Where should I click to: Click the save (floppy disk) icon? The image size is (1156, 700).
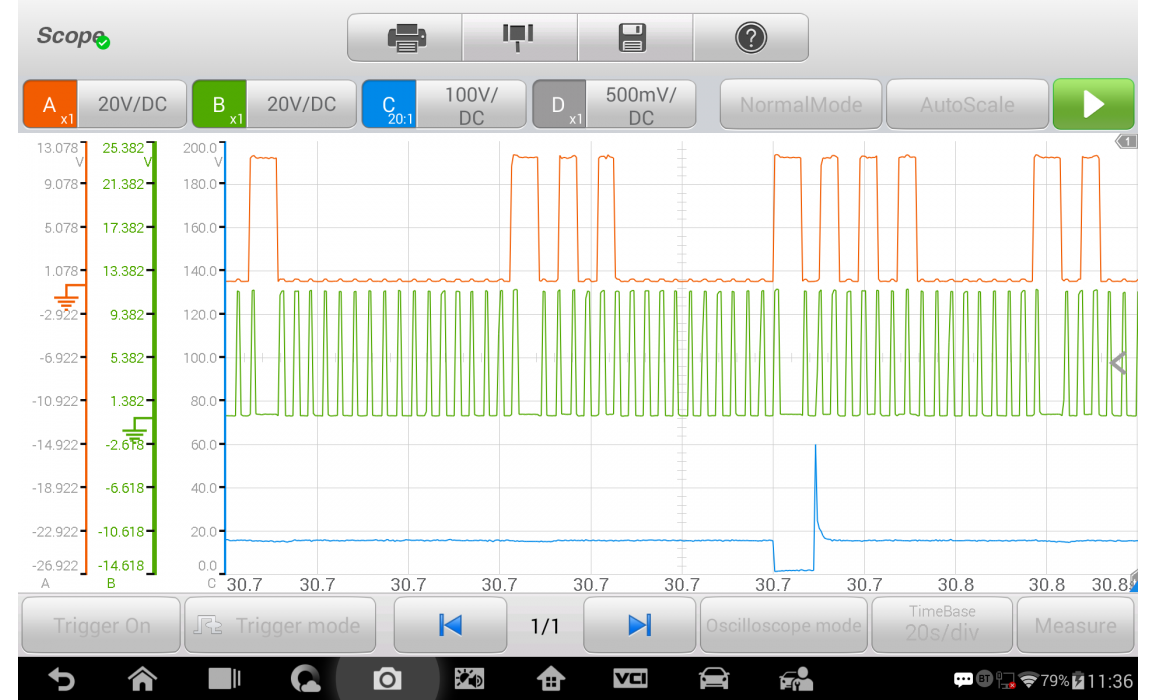634,38
